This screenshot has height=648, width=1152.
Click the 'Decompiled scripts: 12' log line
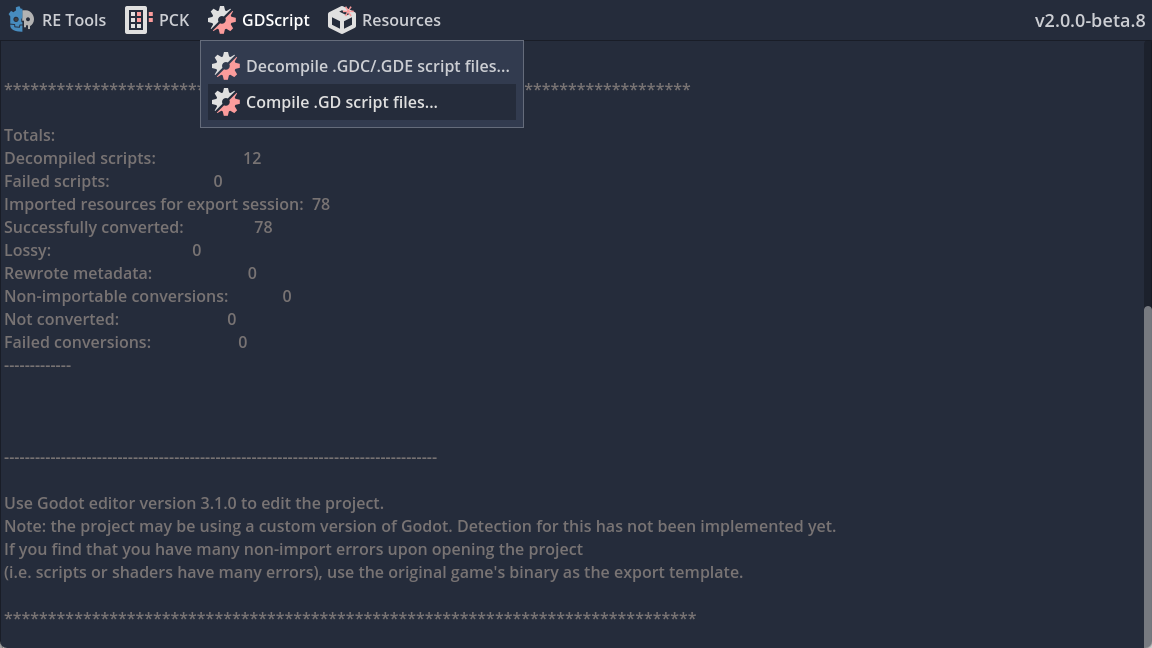132,158
